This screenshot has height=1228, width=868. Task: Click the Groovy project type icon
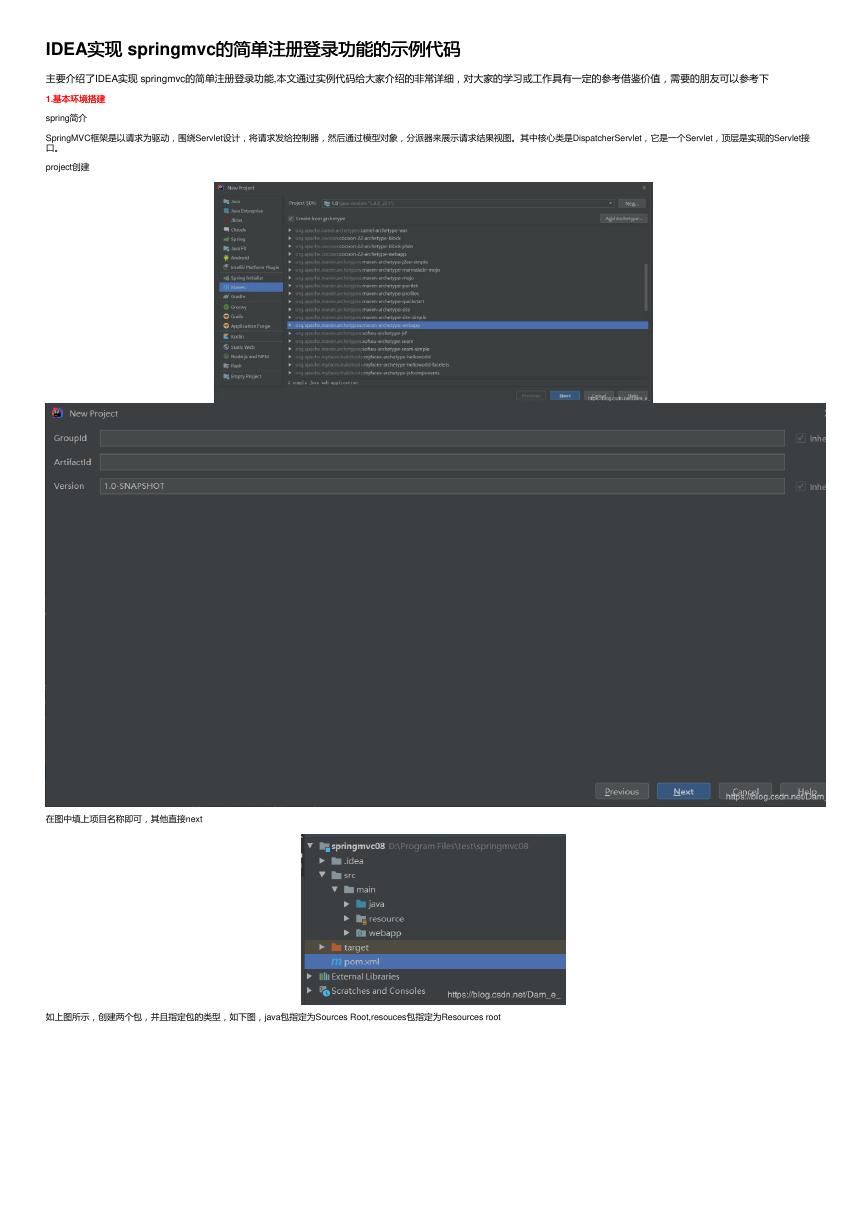point(227,307)
